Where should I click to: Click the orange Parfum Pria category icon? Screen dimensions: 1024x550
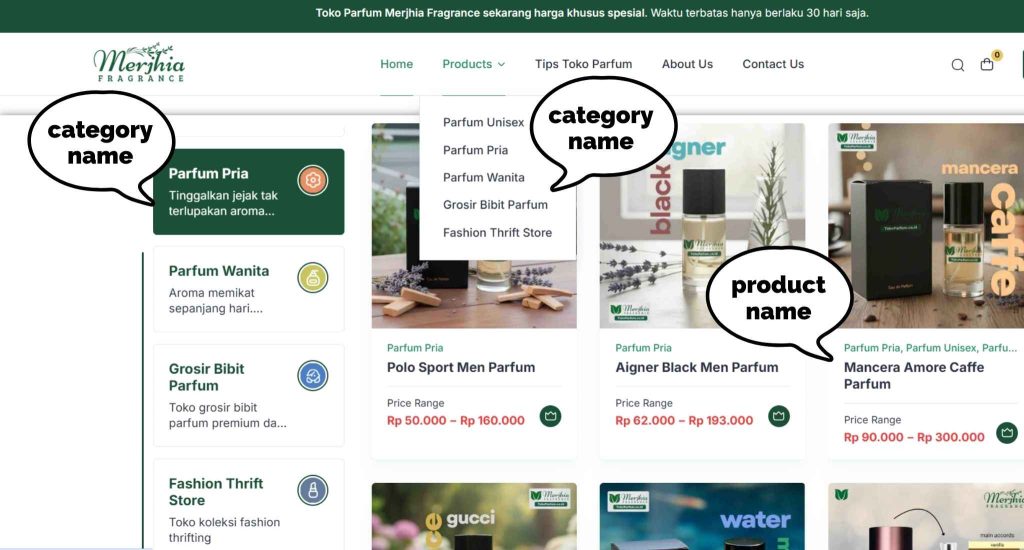click(313, 180)
